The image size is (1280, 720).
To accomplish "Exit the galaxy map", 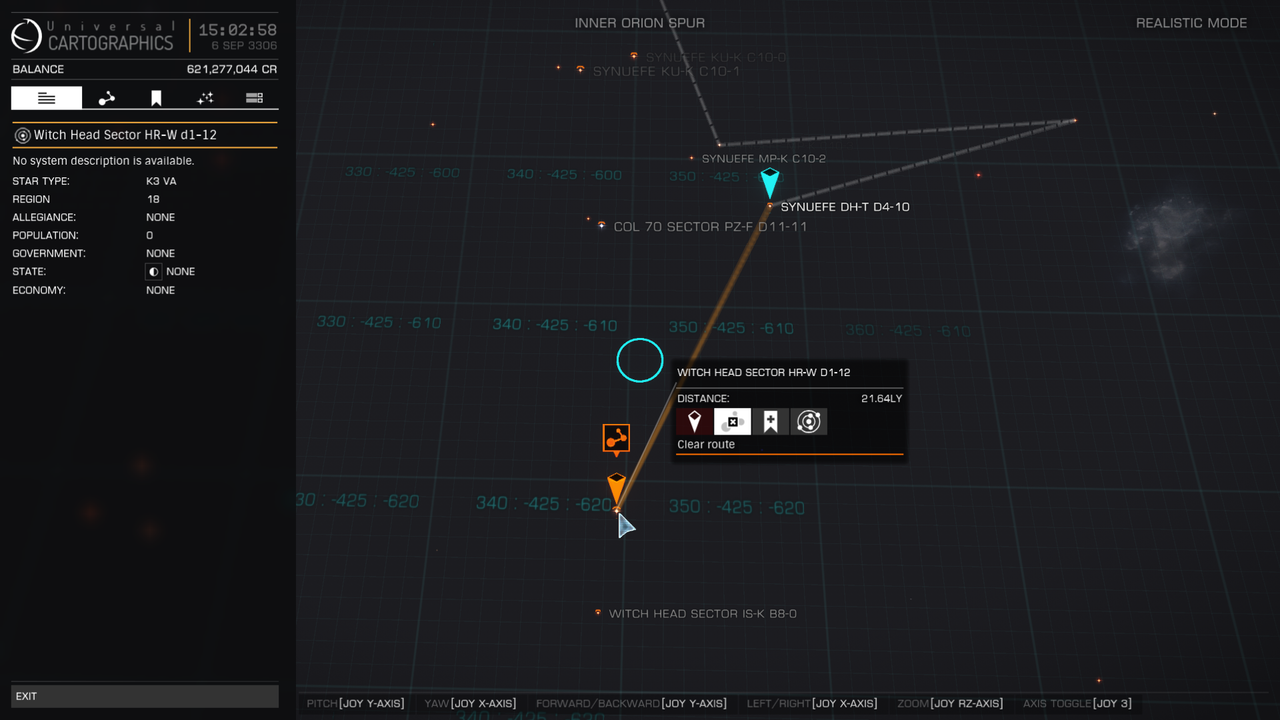I will tap(145, 696).
